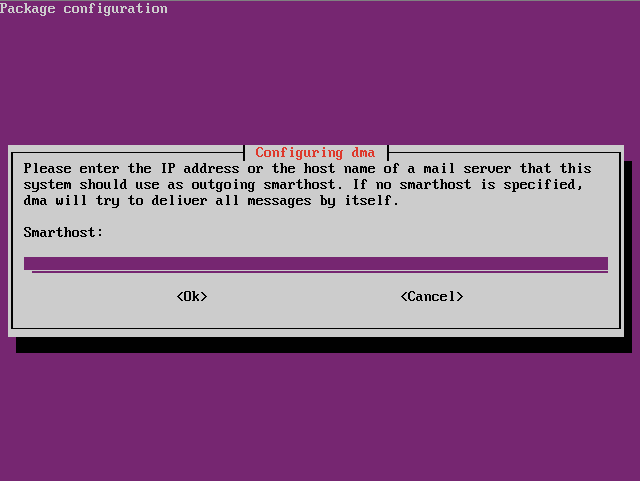
Task: Click the word "Please" starting the description
Action: click(x=47, y=168)
